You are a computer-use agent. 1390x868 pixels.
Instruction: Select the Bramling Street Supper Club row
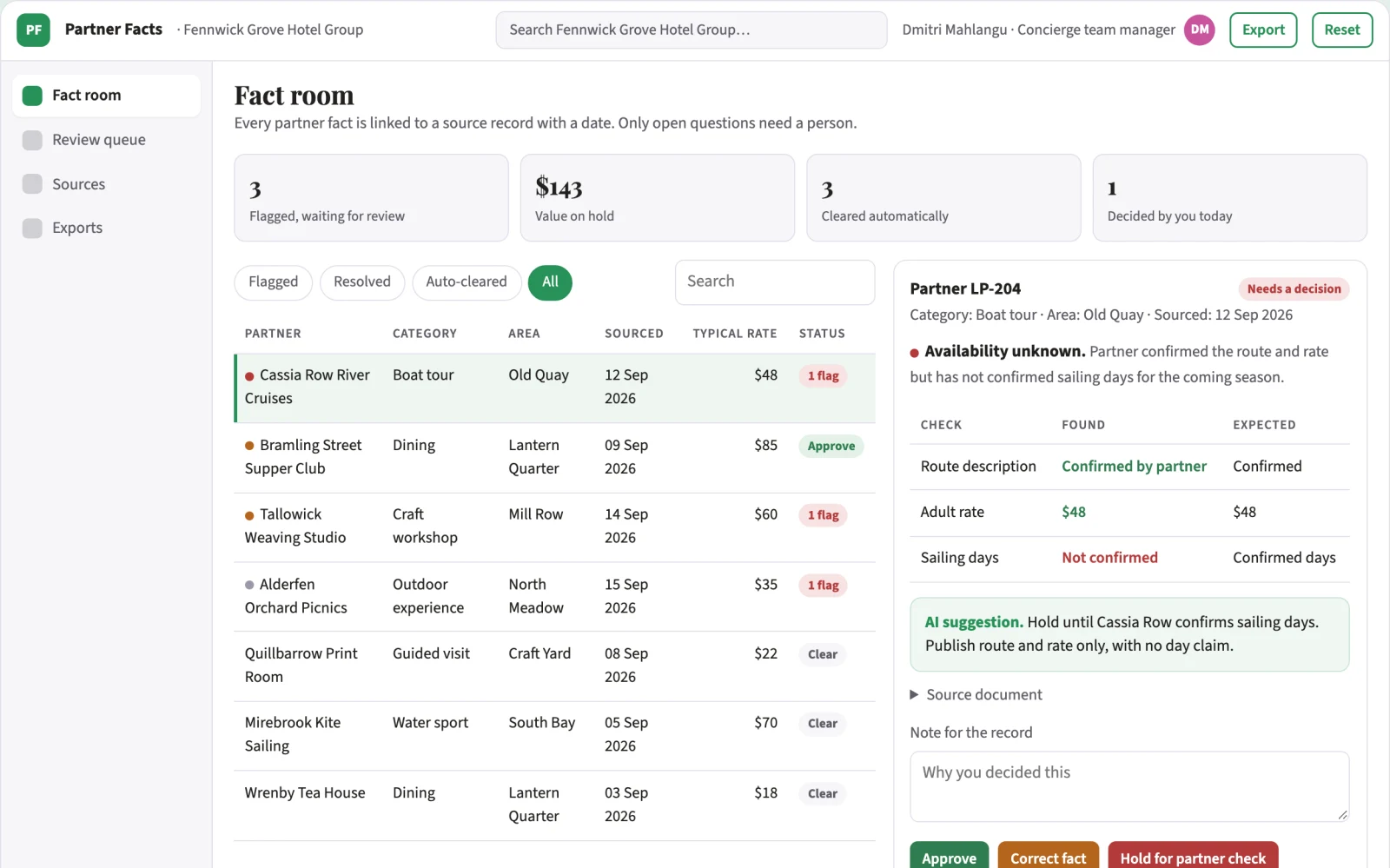(x=555, y=457)
